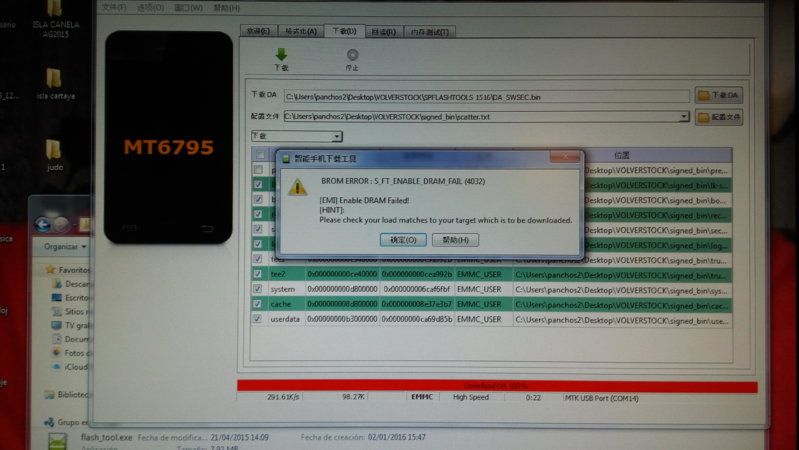
Task: Open the scatter file path dropdown arrow
Action: pos(684,117)
